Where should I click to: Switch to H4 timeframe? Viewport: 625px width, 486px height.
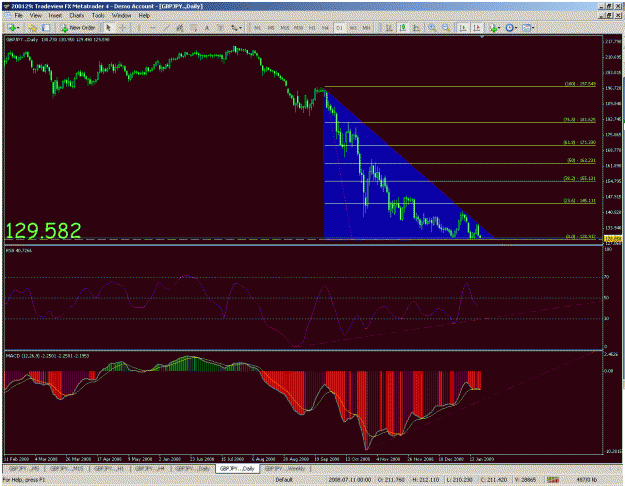coord(326,28)
